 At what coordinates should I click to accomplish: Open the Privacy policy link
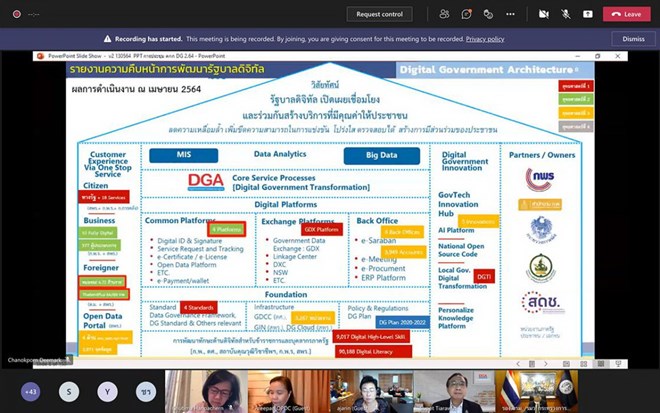485,39
